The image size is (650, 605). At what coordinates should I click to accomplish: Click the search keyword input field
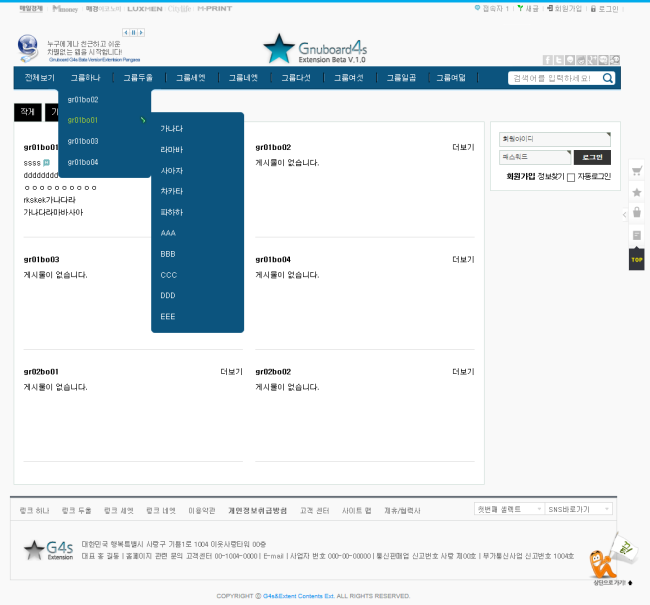(555, 78)
